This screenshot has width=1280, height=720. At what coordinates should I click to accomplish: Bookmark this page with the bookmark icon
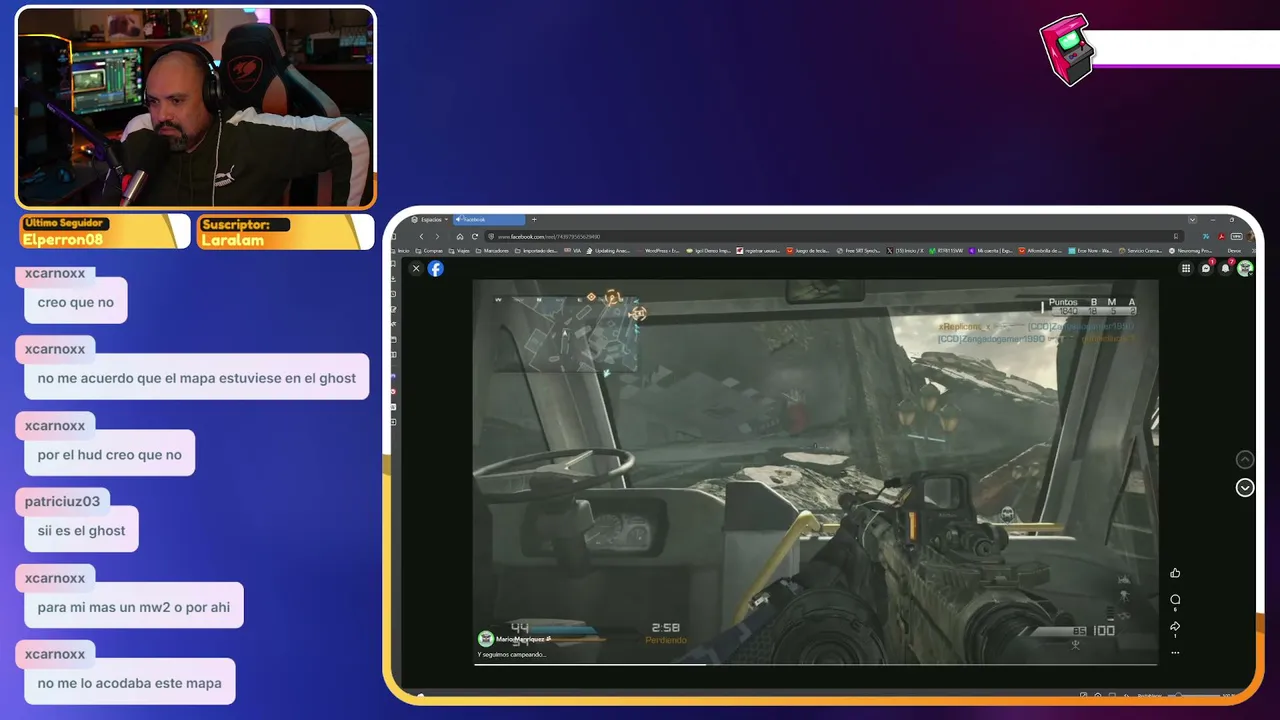click(1176, 237)
